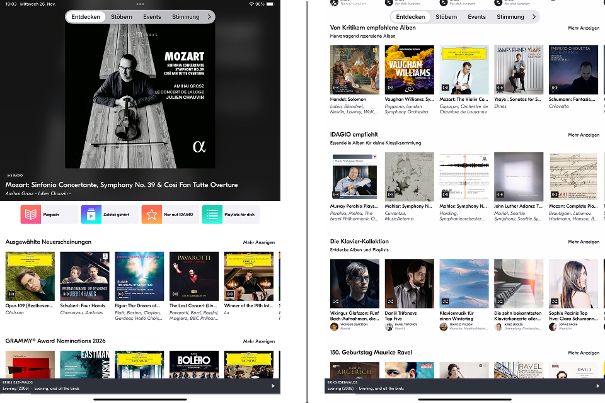Play the track from right mini-player bar
605x403 pixels.
tap(598, 386)
